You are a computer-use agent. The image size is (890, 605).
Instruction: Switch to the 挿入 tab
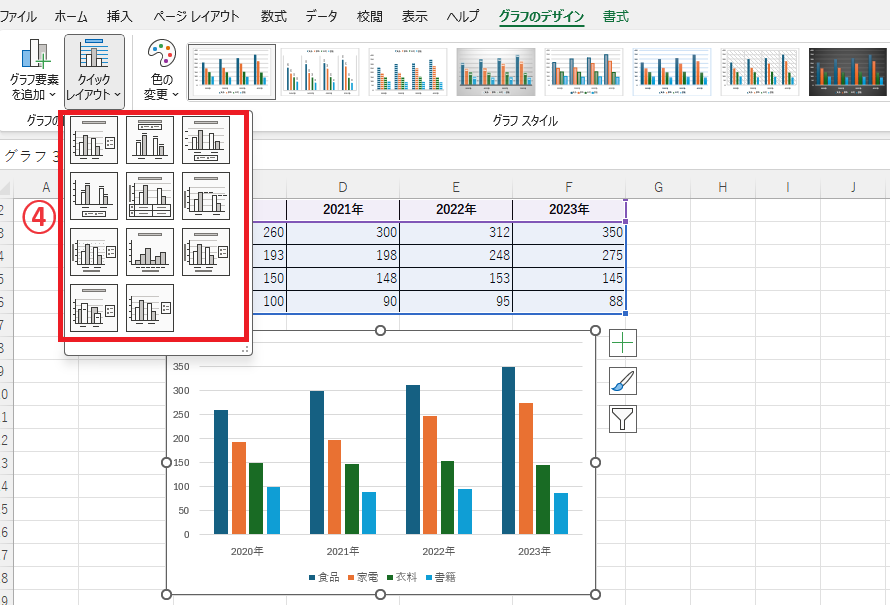(x=120, y=16)
